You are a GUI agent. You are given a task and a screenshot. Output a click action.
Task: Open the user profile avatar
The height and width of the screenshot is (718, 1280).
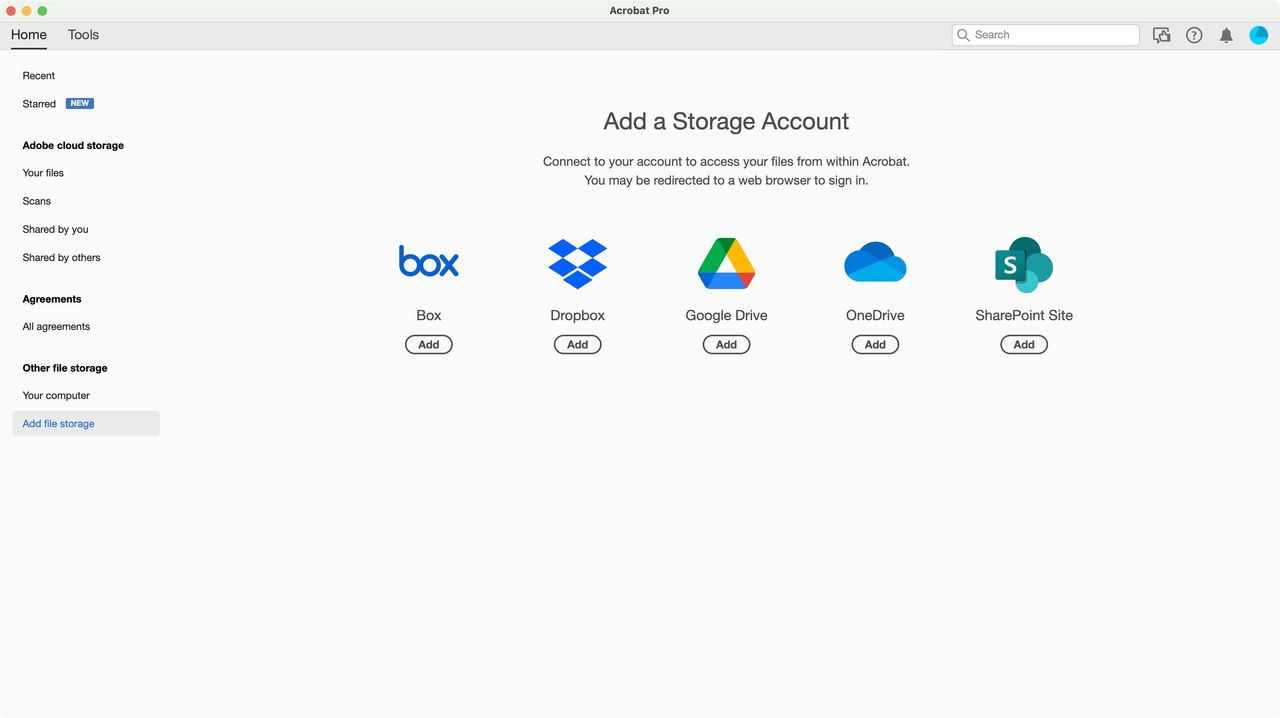coord(1259,35)
